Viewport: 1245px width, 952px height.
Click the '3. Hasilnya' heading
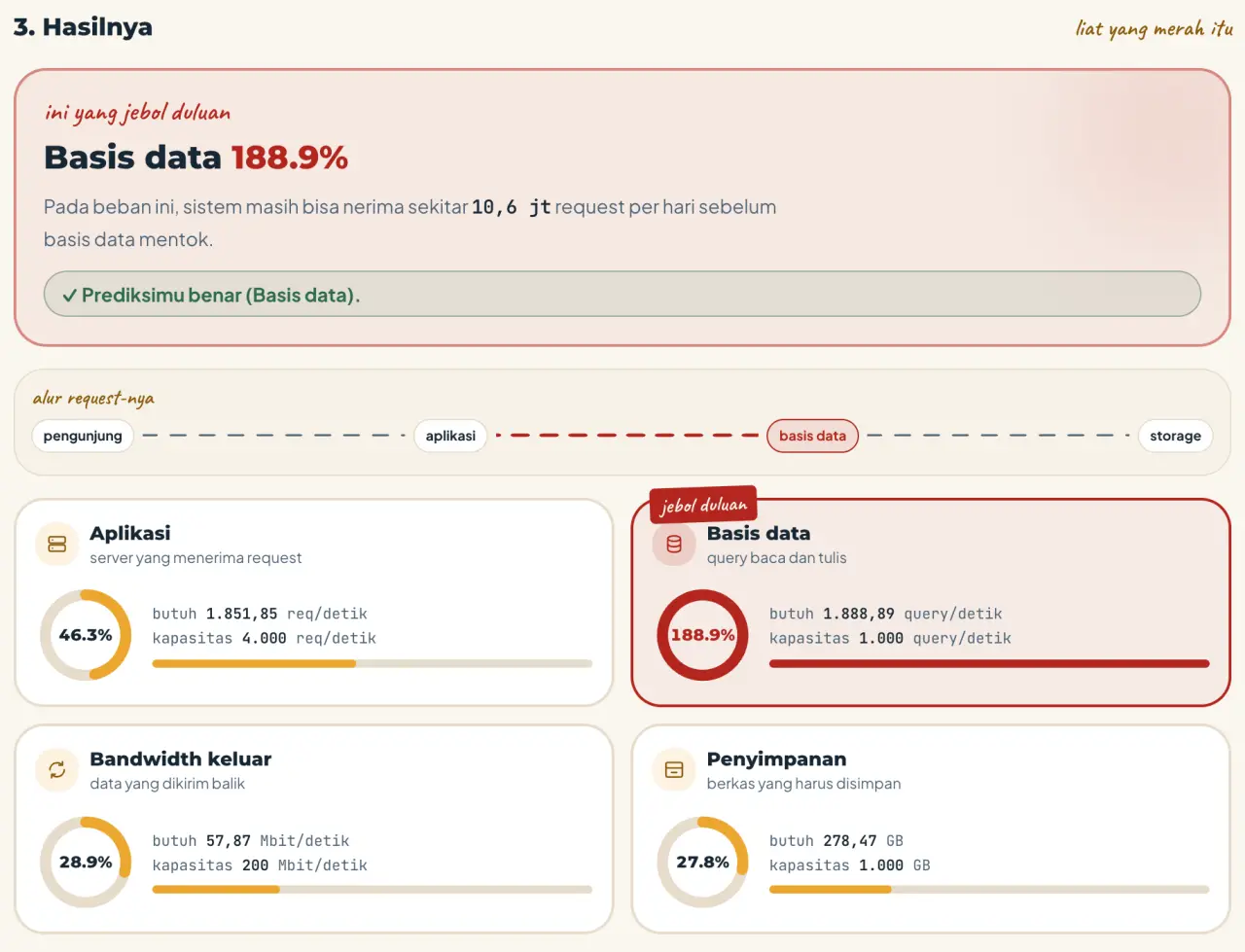tap(83, 27)
